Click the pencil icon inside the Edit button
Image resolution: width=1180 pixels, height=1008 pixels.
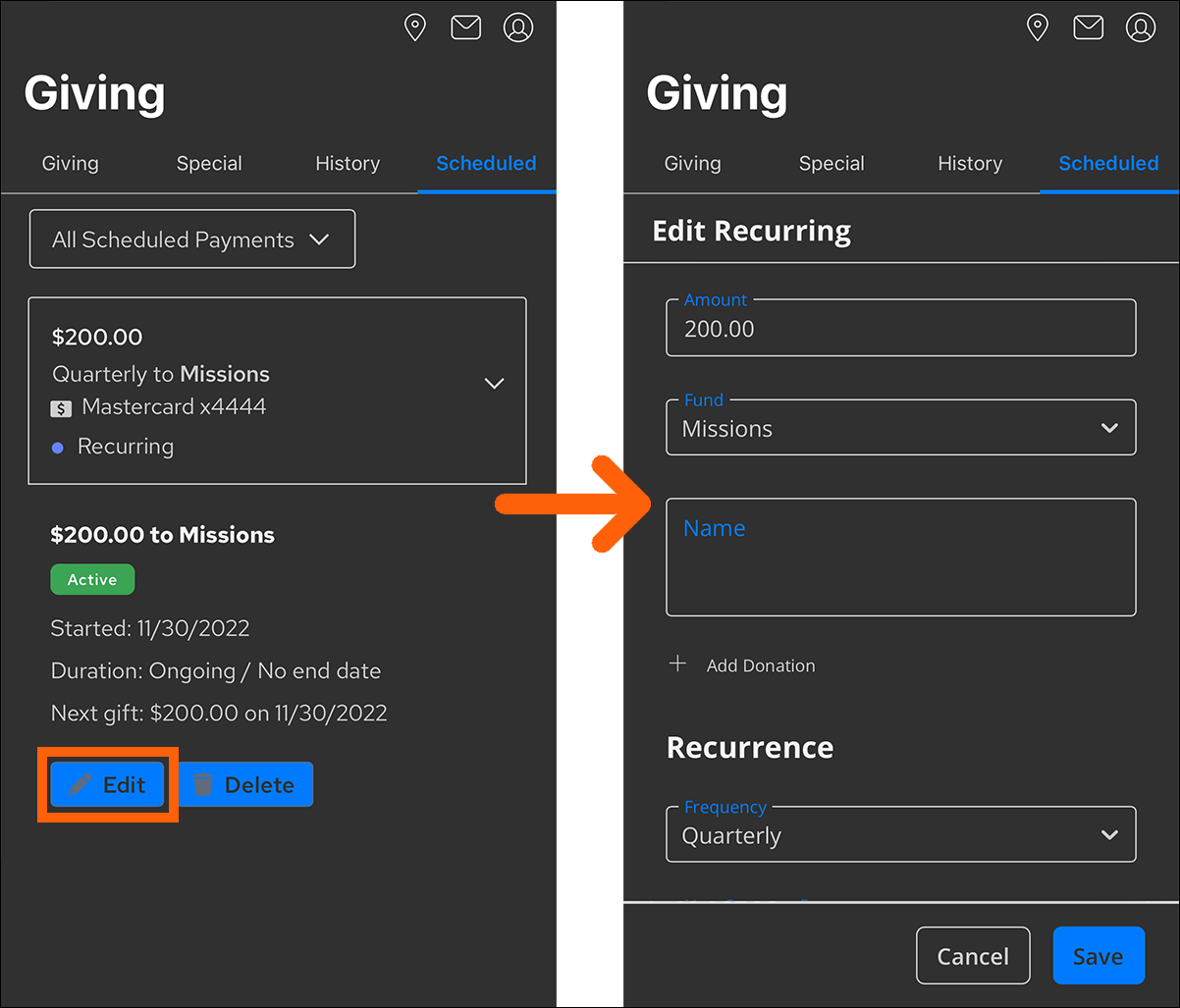tap(80, 784)
